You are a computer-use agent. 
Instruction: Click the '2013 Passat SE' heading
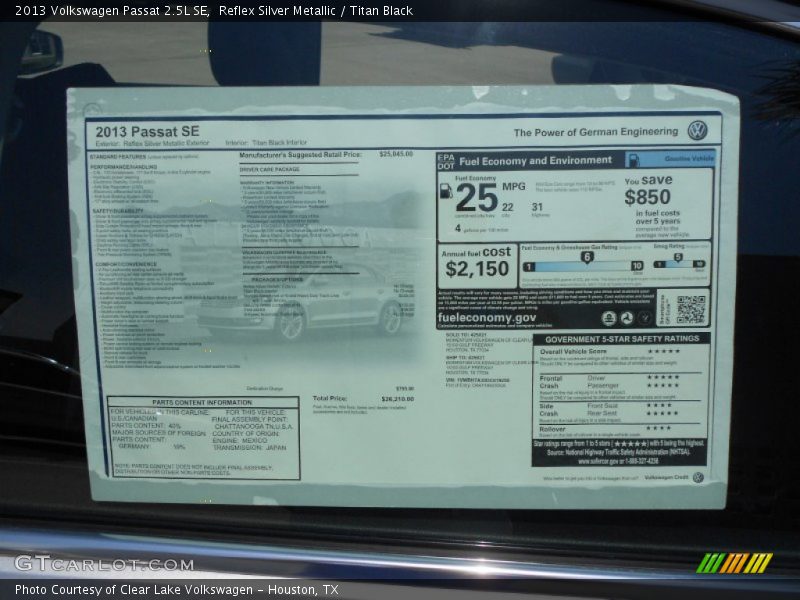click(x=147, y=132)
